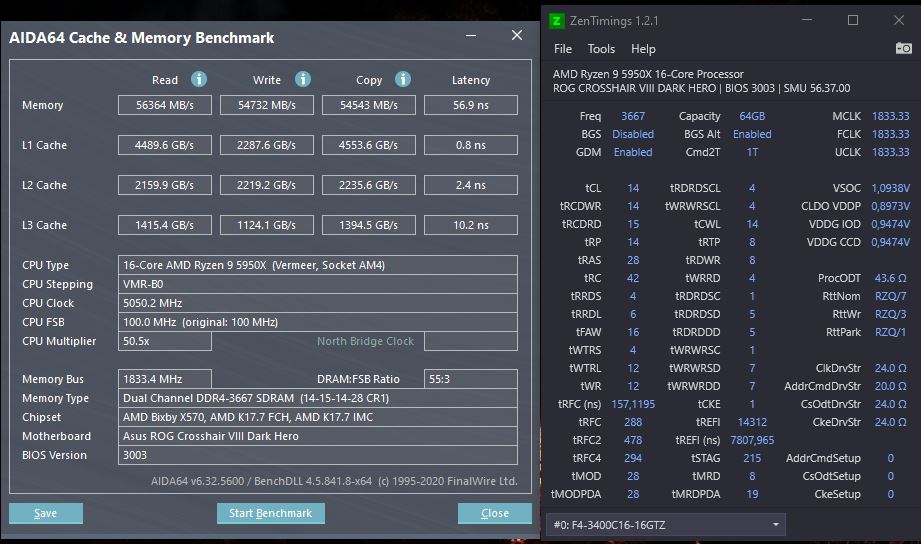Click the tRFC (ns) value 157,1195

[633, 404]
